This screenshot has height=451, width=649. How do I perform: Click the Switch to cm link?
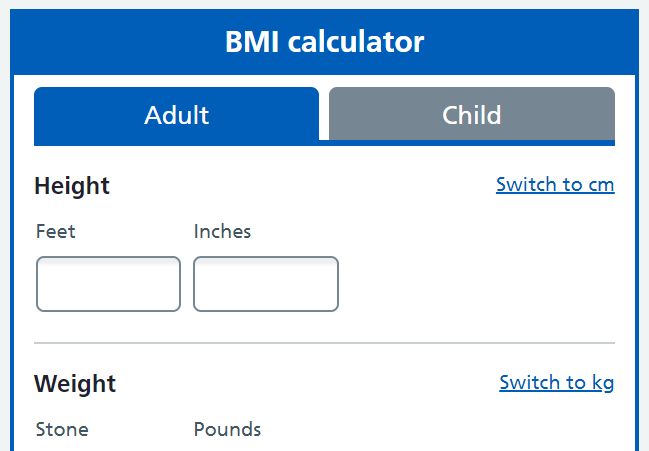pos(555,185)
